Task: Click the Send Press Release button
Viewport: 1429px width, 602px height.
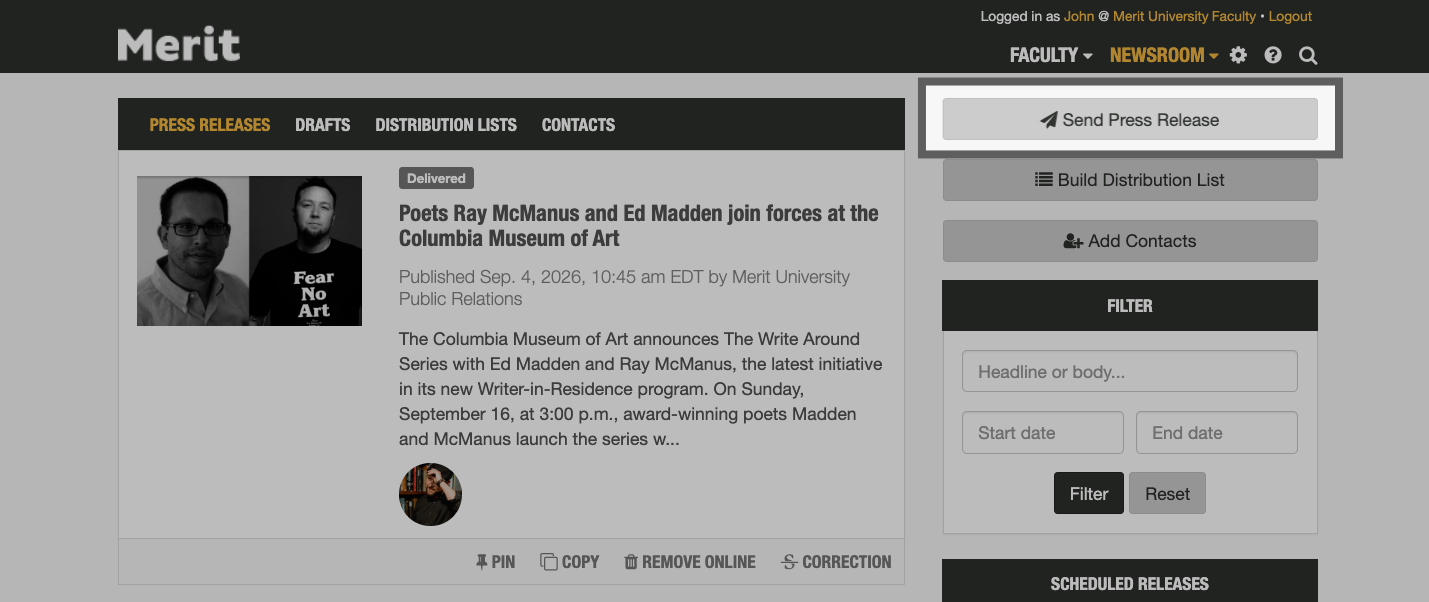Action: (1130, 120)
